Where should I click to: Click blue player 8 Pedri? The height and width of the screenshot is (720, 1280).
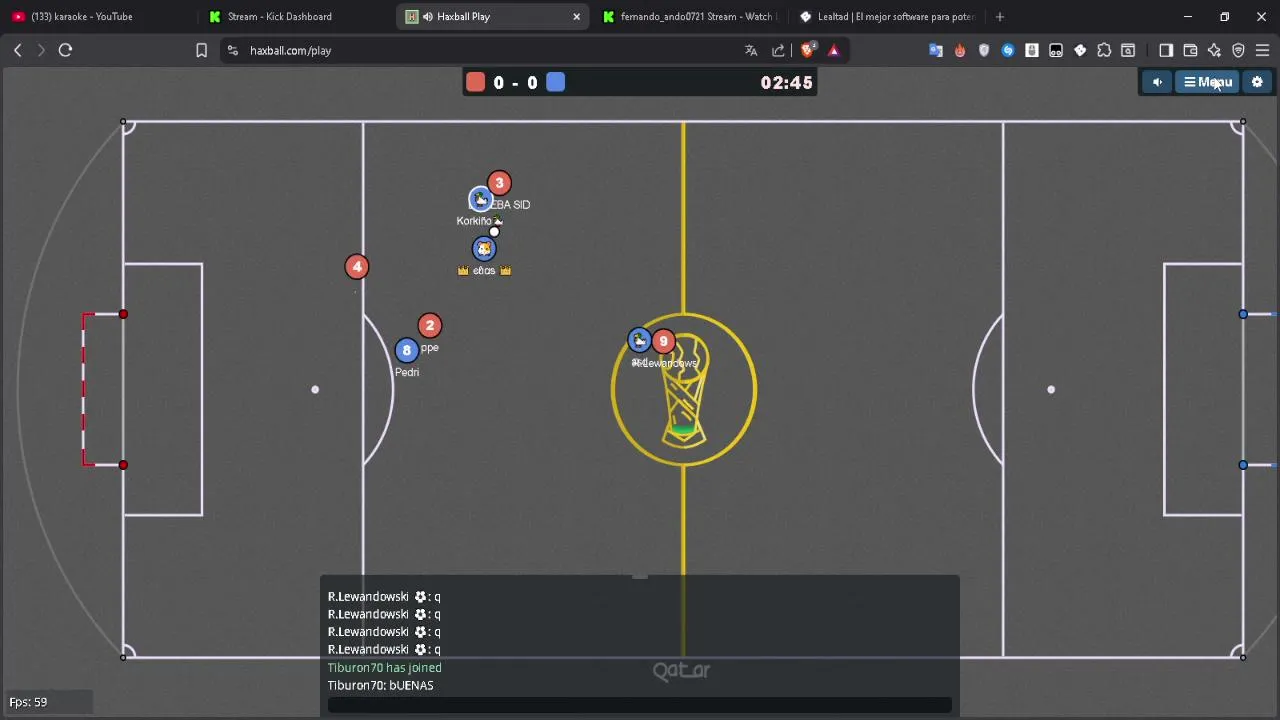[x=406, y=350]
